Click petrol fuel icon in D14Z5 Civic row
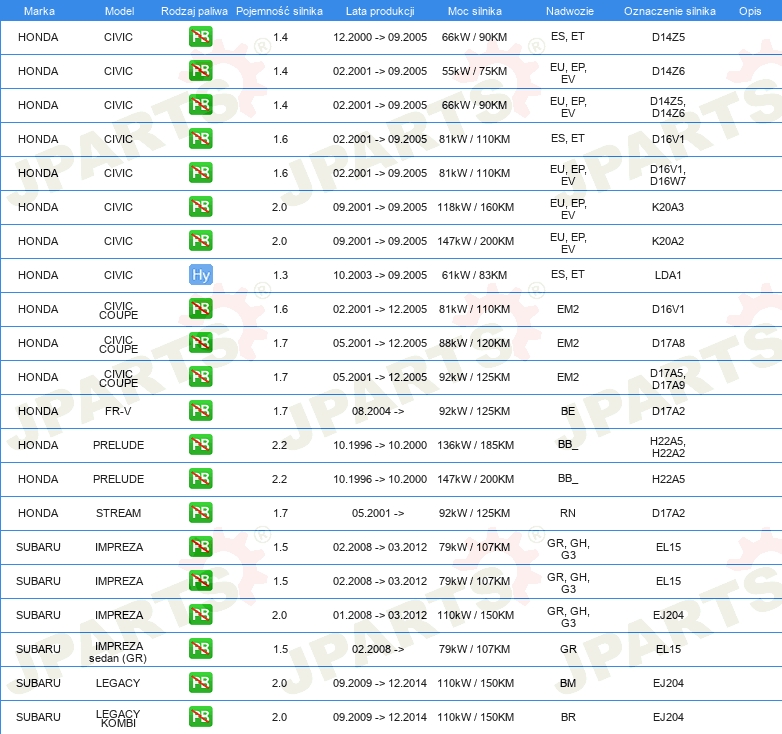Viewport: 782px width, 734px height. click(x=200, y=37)
